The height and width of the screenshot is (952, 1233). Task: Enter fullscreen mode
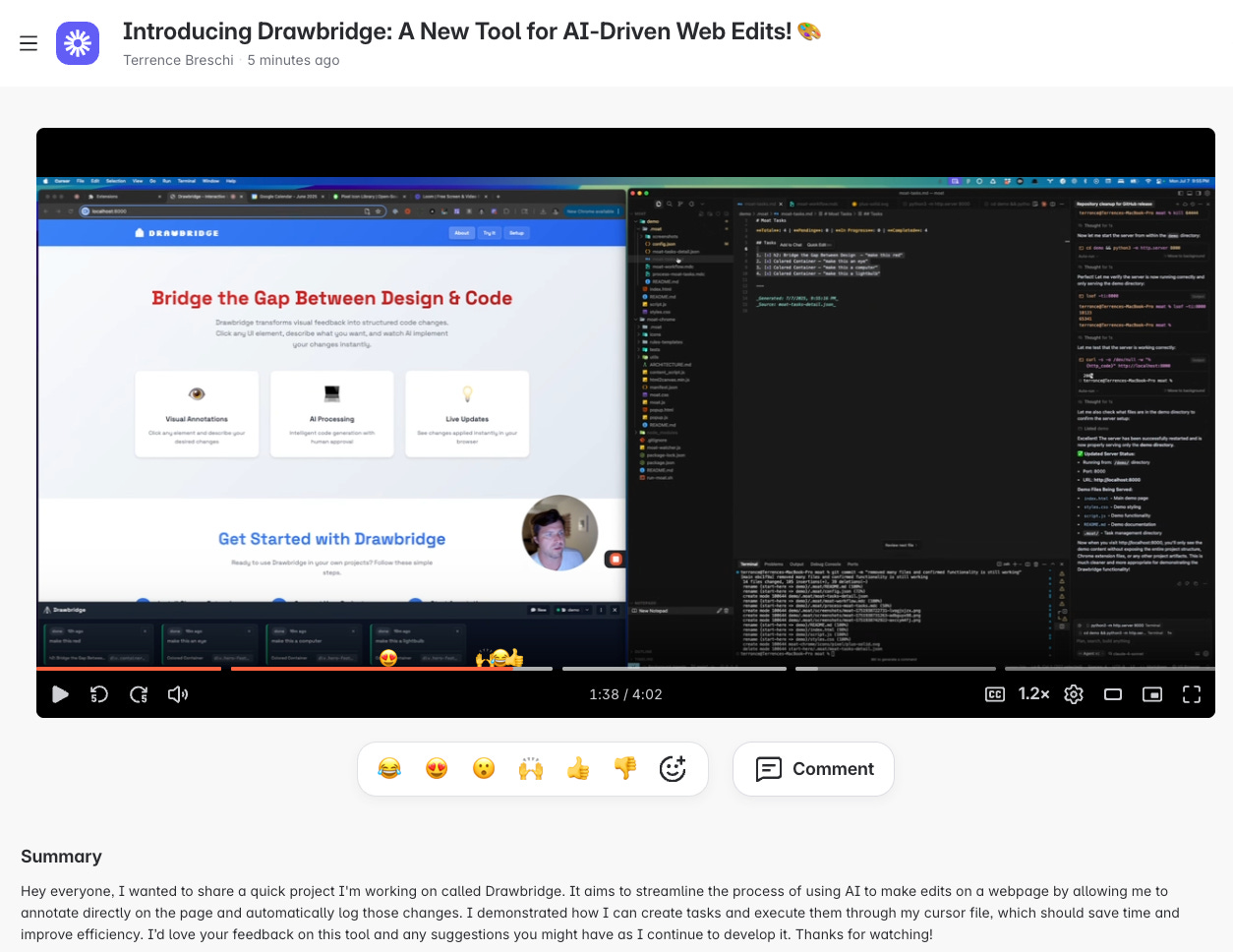click(1192, 694)
